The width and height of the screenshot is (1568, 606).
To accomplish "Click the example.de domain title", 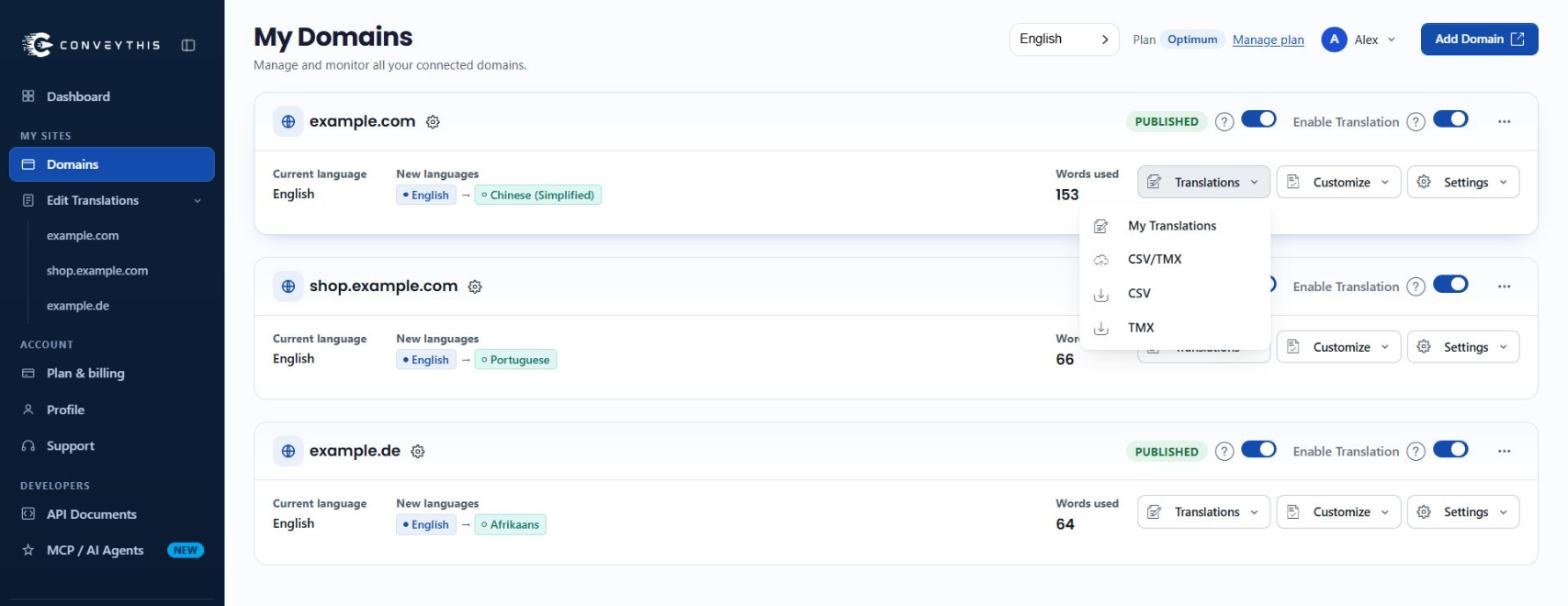I will click(355, 451).
